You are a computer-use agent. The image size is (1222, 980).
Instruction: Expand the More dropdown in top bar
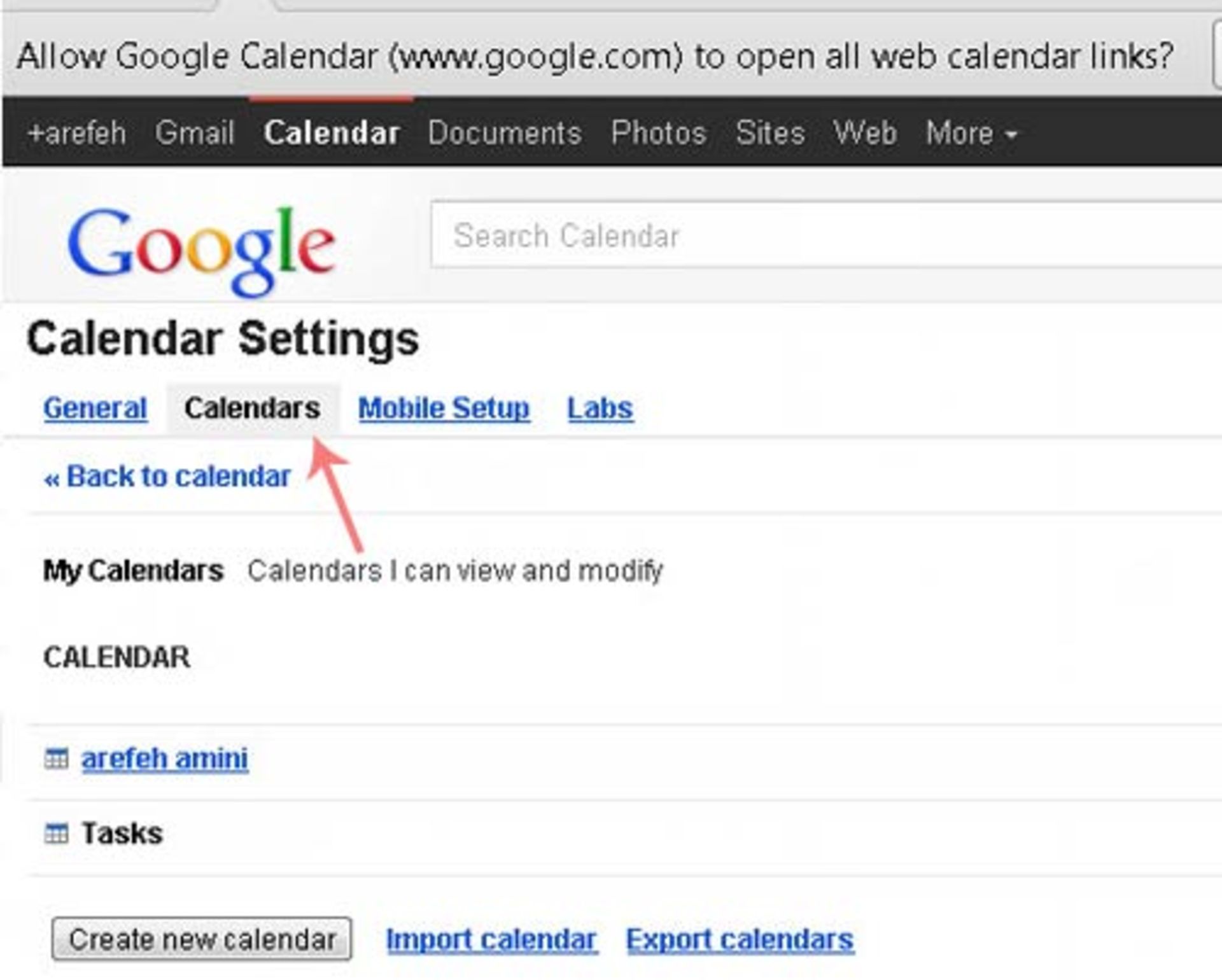[x=971, y=134]
